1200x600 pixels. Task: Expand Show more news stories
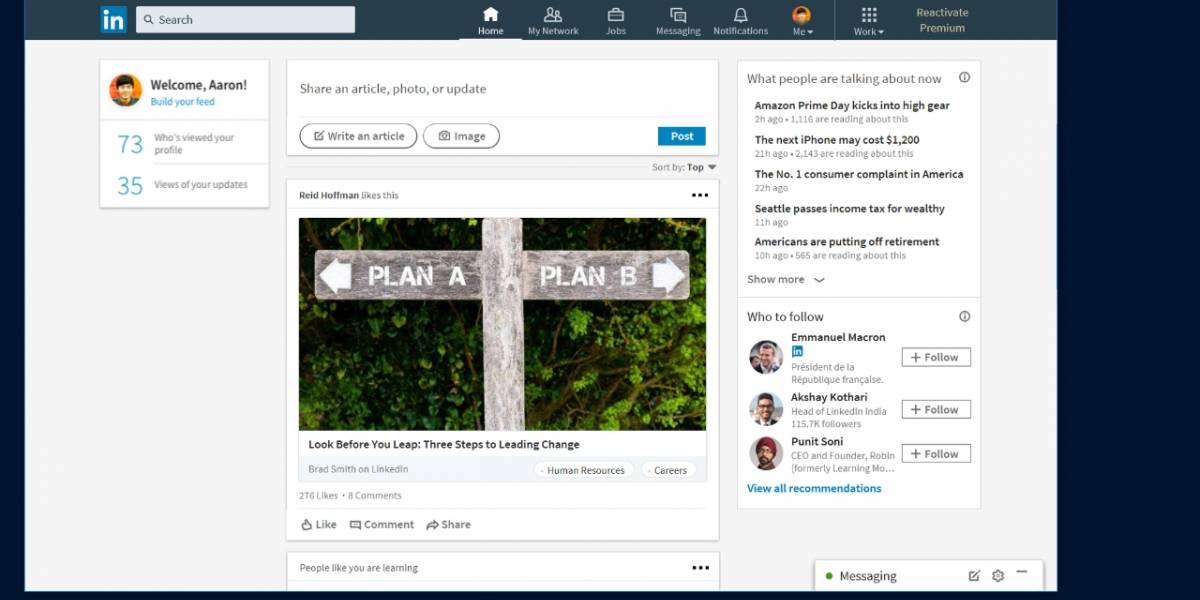click(786, 280)
